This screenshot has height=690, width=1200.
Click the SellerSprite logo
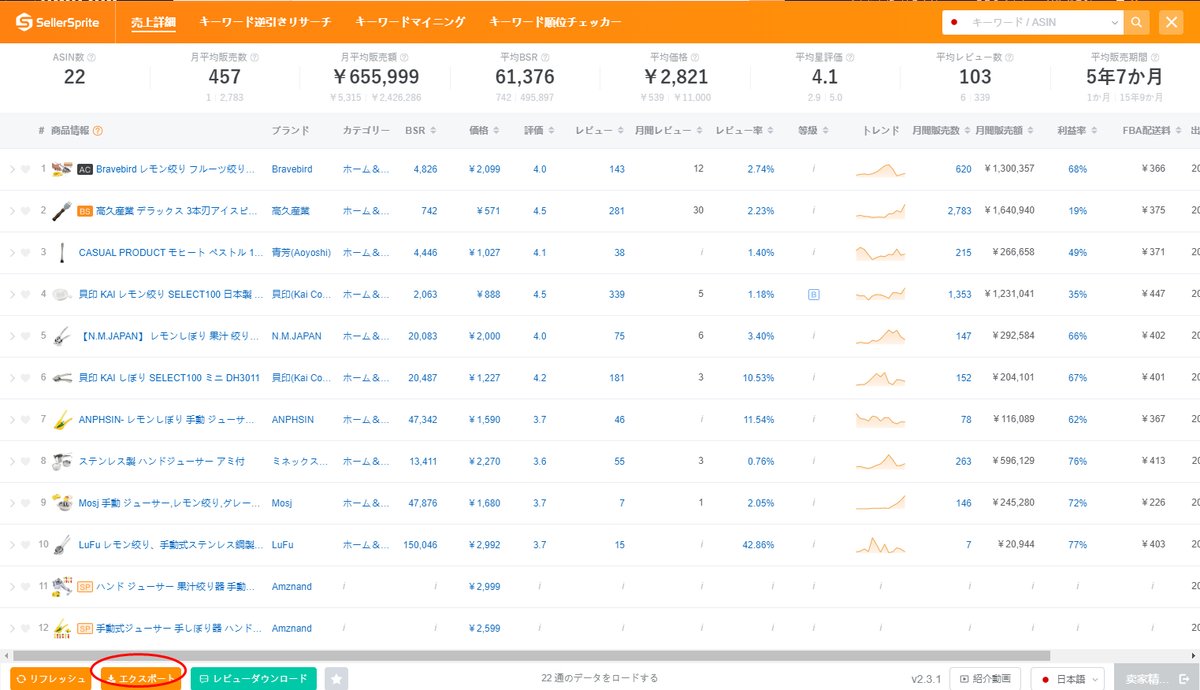[58, 22]
